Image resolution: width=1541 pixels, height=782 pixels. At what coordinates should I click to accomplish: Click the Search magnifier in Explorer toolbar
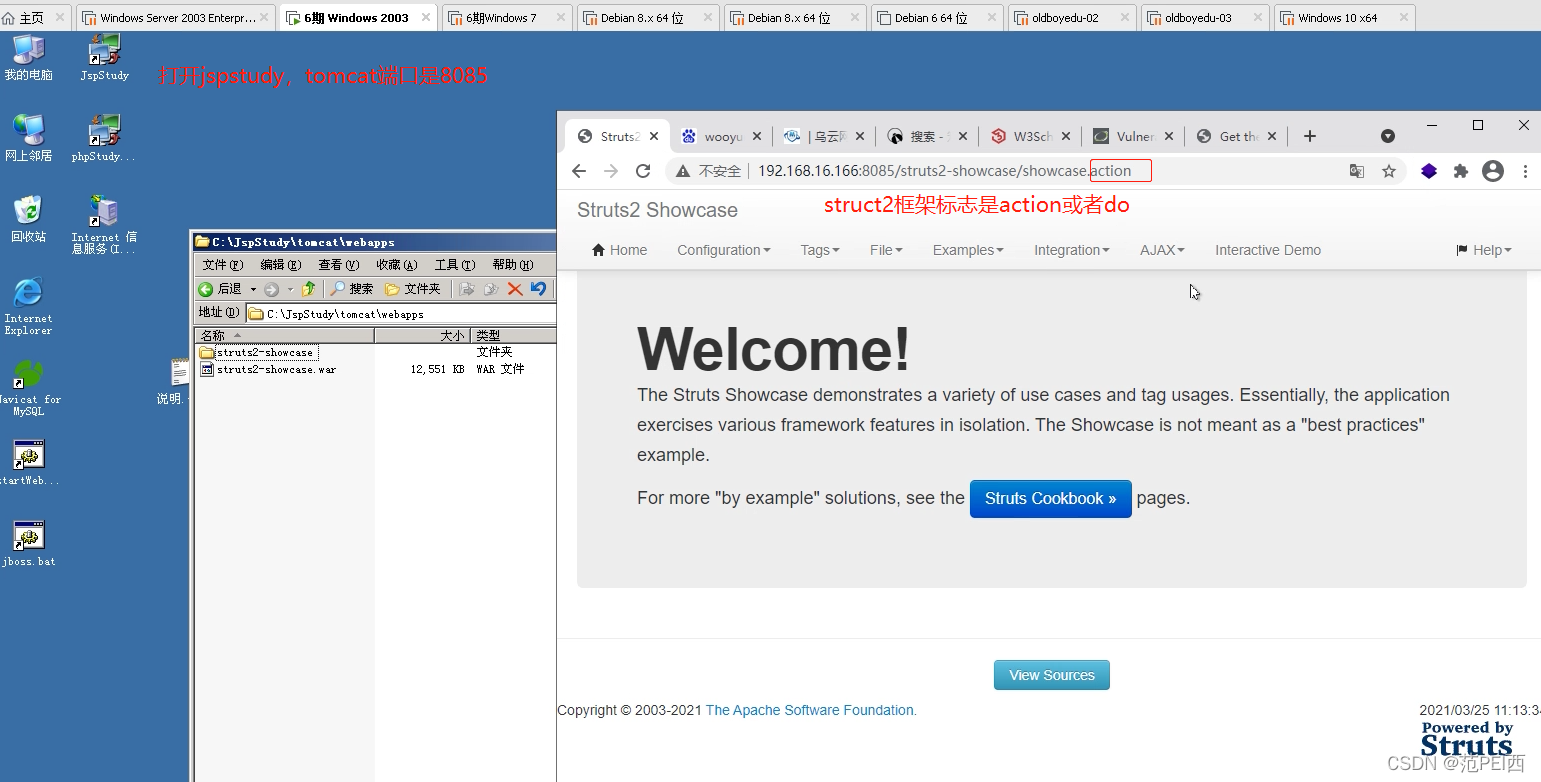[x=352, y=289]
